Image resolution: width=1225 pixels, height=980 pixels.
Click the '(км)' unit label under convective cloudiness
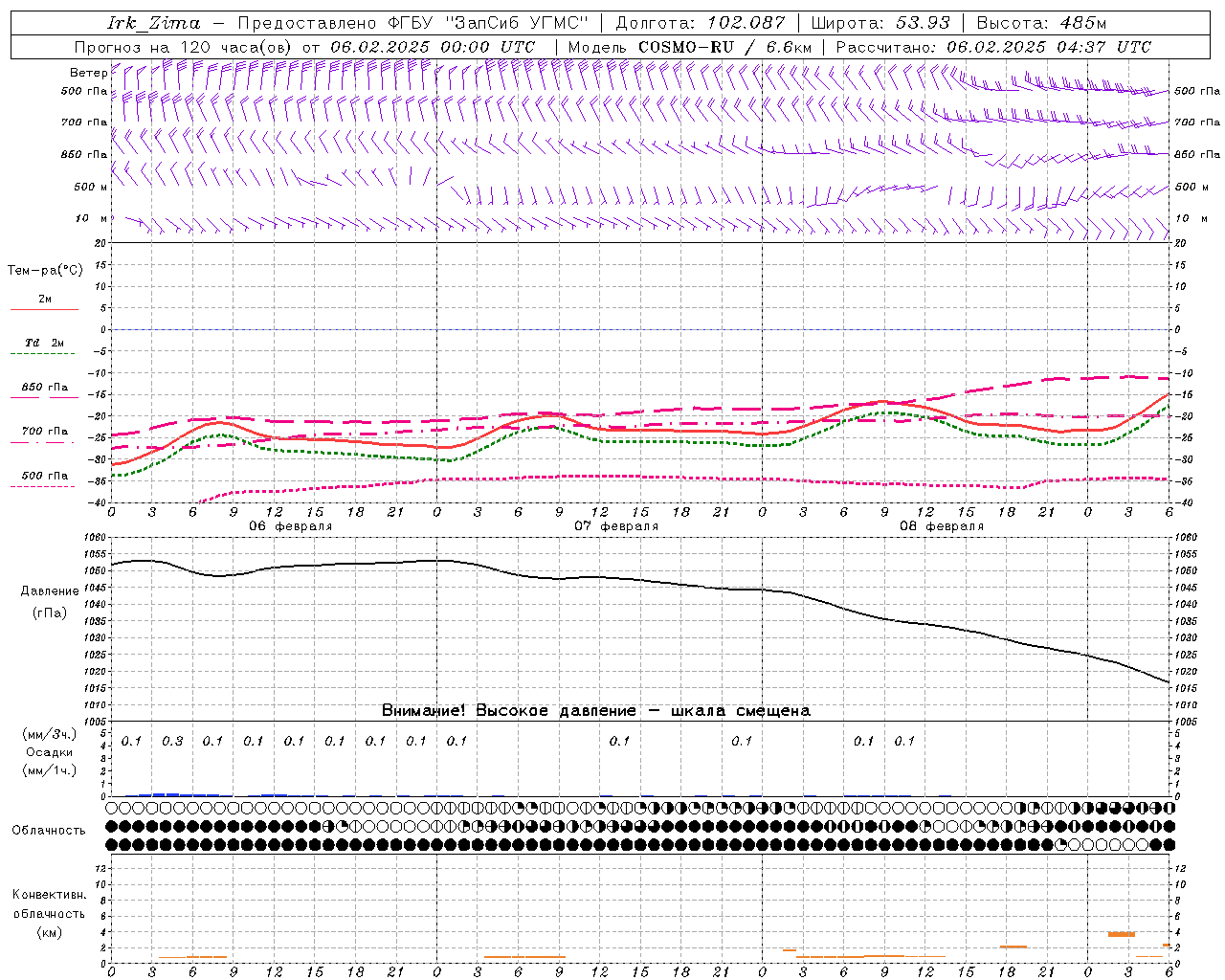click(49, 932)
